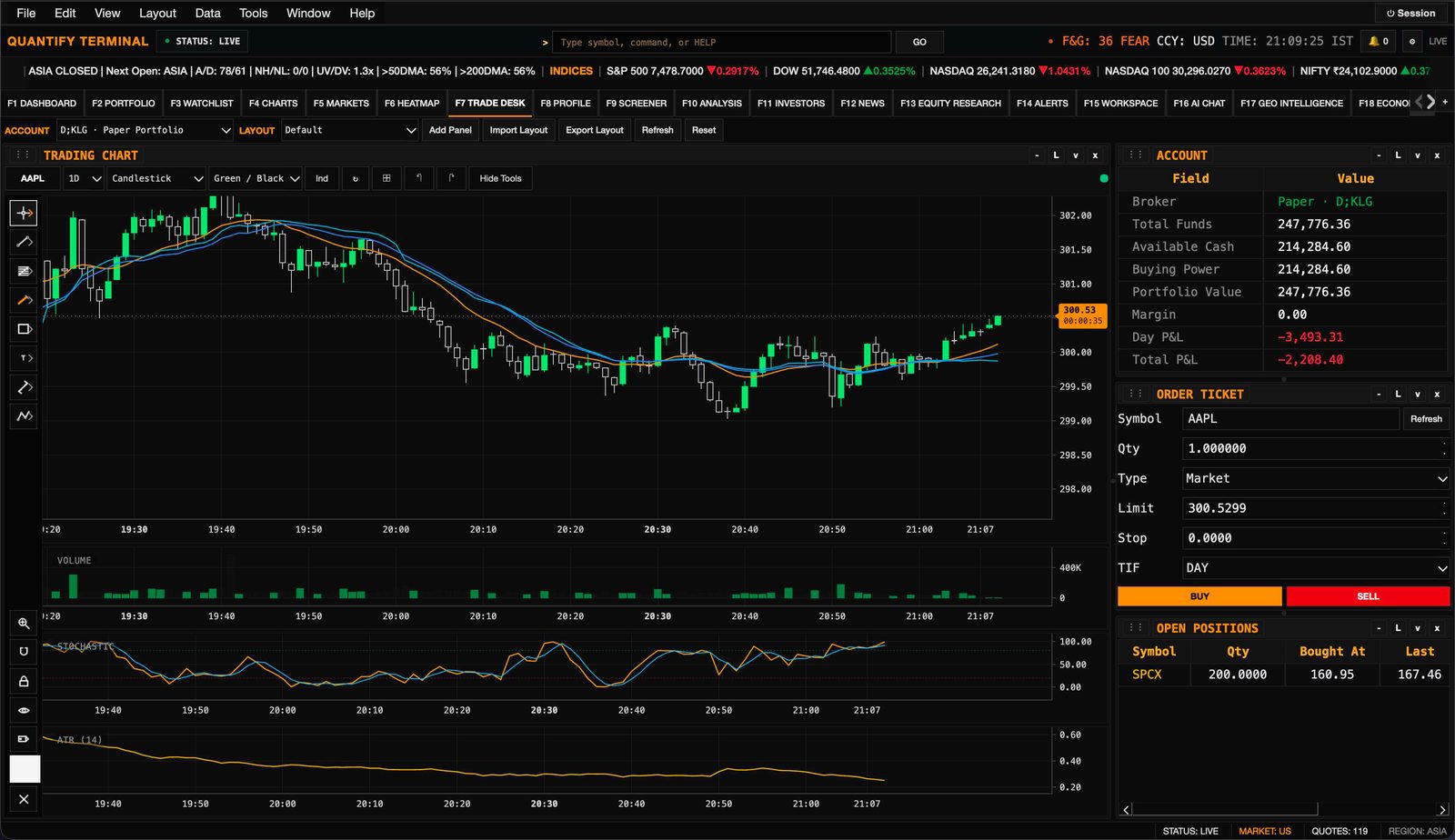1455x840 pixels.
Task: Select the trend line drawing tool
Action: pyautogui.click(x=24, y=242)
